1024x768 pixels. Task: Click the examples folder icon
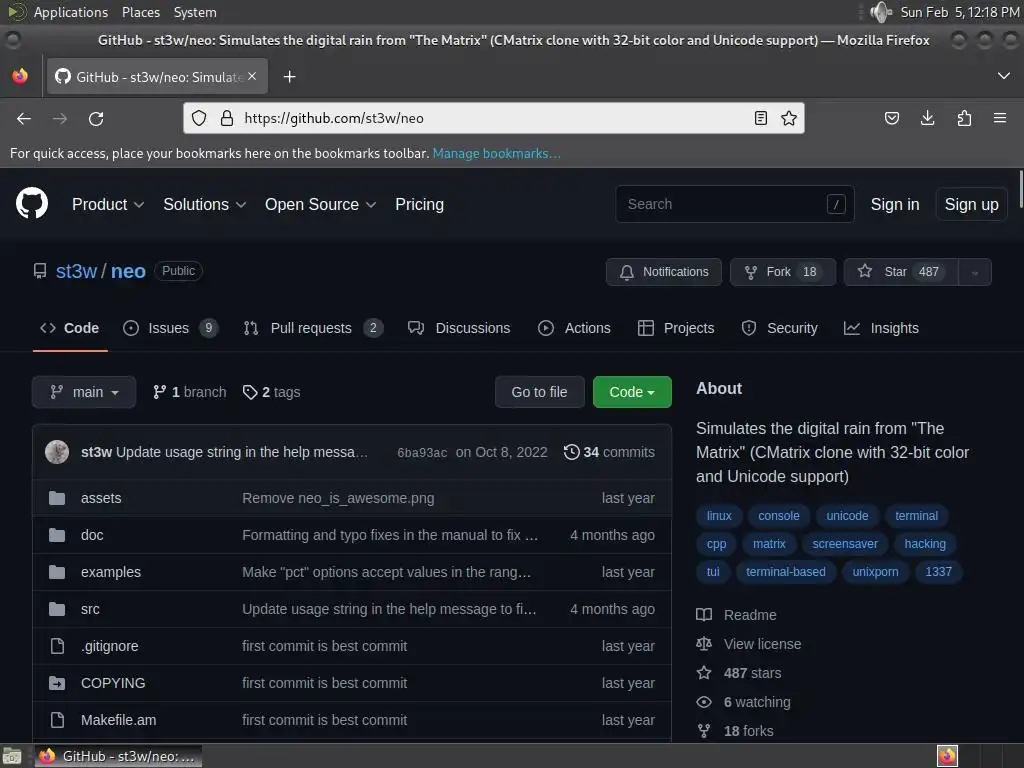pos(57,572)
